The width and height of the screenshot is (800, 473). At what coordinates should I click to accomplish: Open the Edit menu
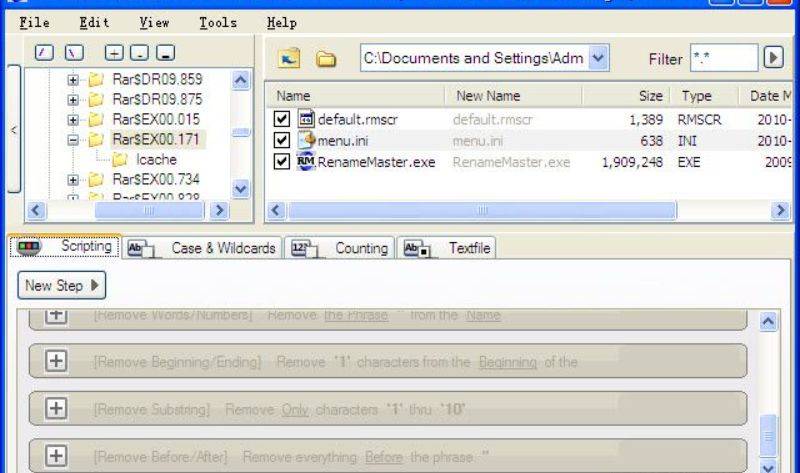94,23
